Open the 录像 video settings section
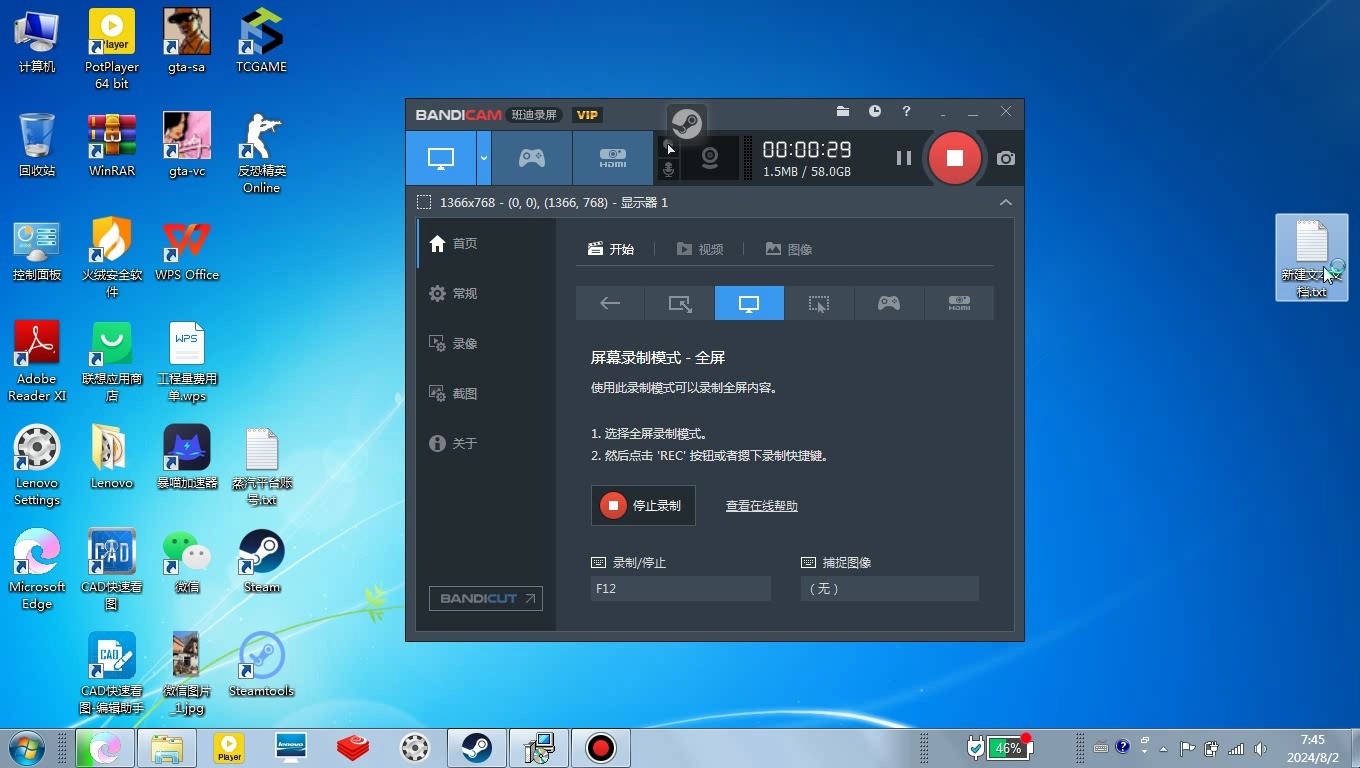This screenshot has width=1360, height=768. [x=486, y=343]
